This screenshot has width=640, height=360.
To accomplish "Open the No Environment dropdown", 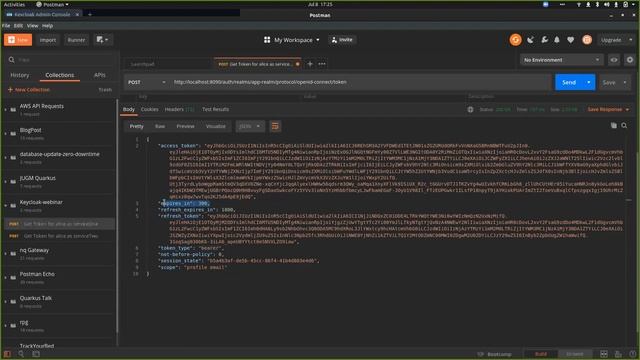I will (561, 60).
